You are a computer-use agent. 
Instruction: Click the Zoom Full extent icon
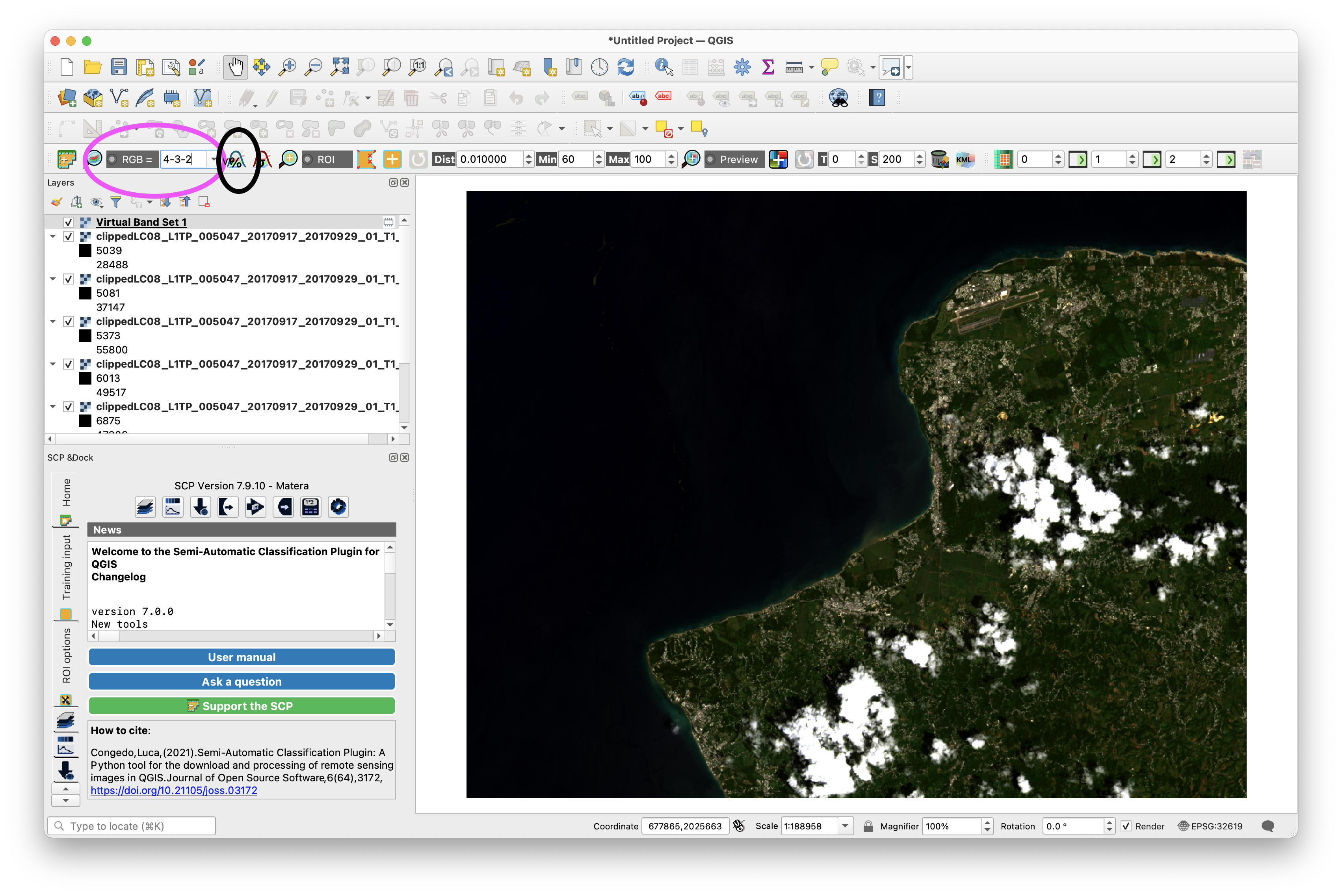coord(340,67)
